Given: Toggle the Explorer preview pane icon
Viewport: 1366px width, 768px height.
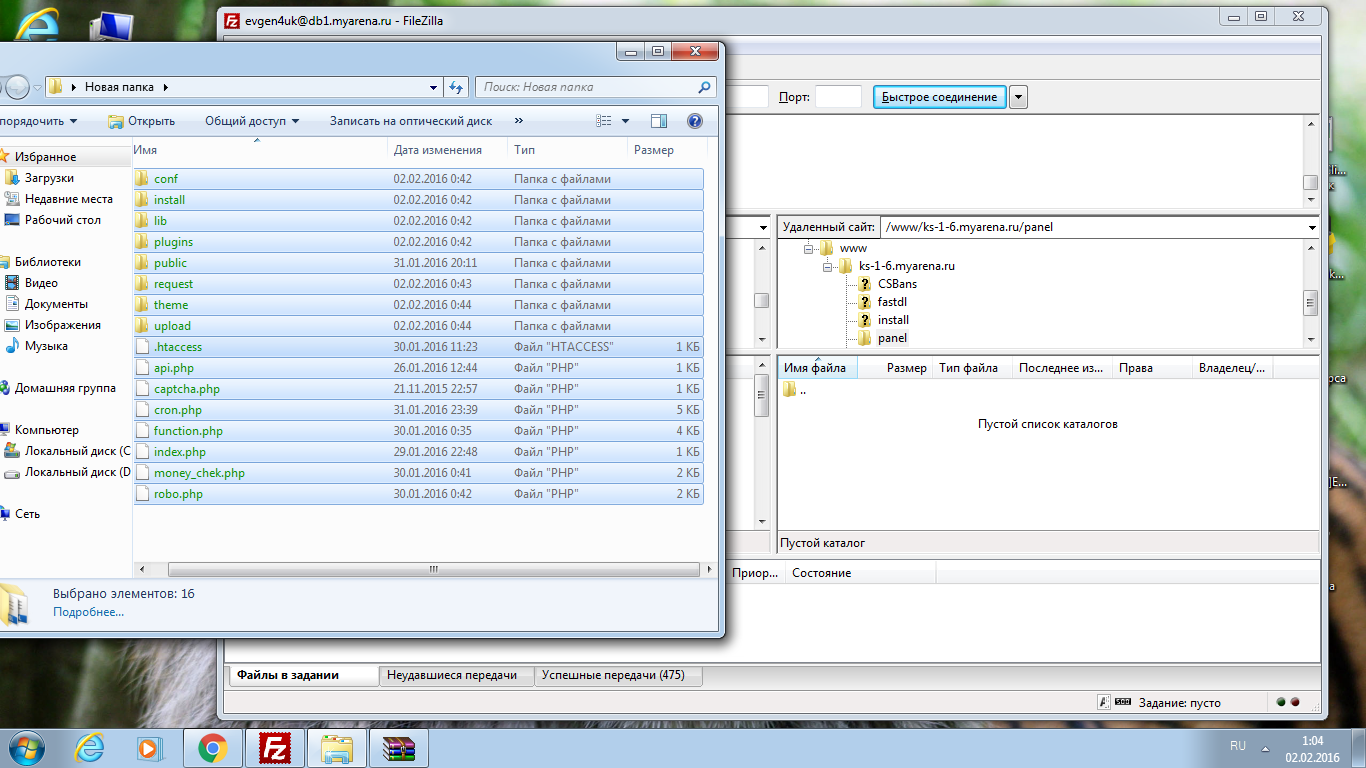Looking at the screenshot, I should point(658,121).
